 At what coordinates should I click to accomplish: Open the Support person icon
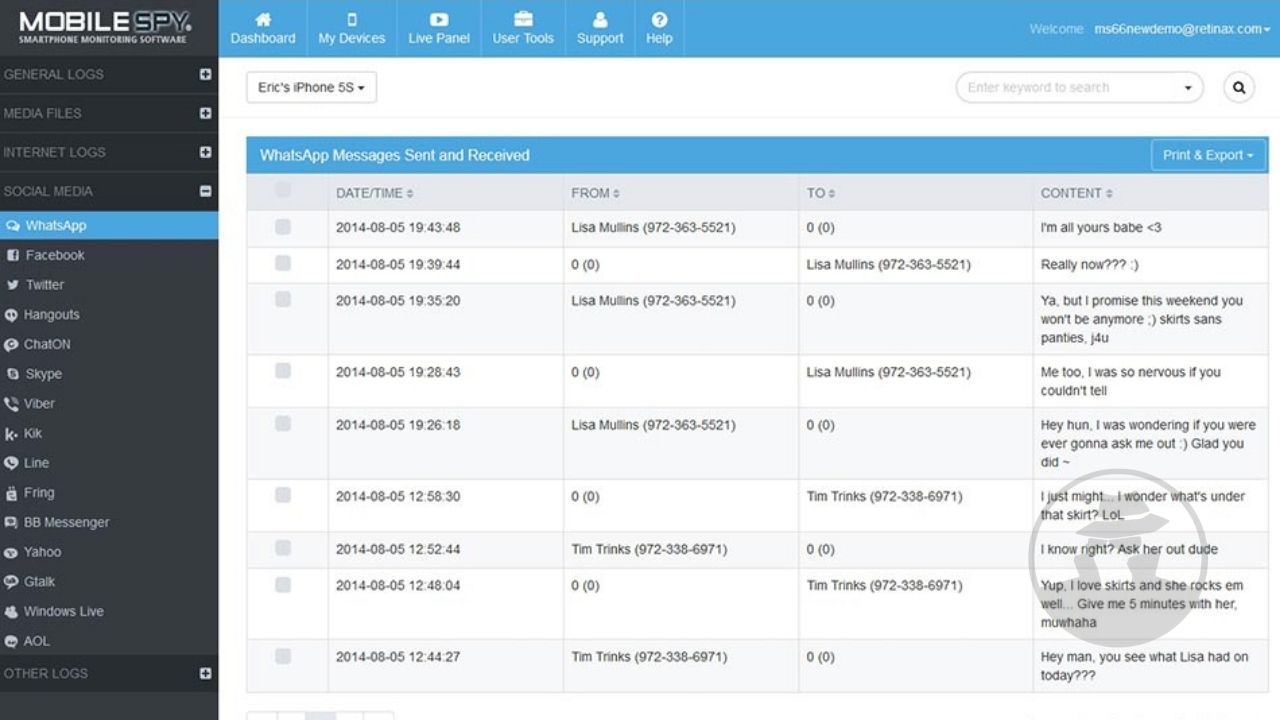pos(600,19)
